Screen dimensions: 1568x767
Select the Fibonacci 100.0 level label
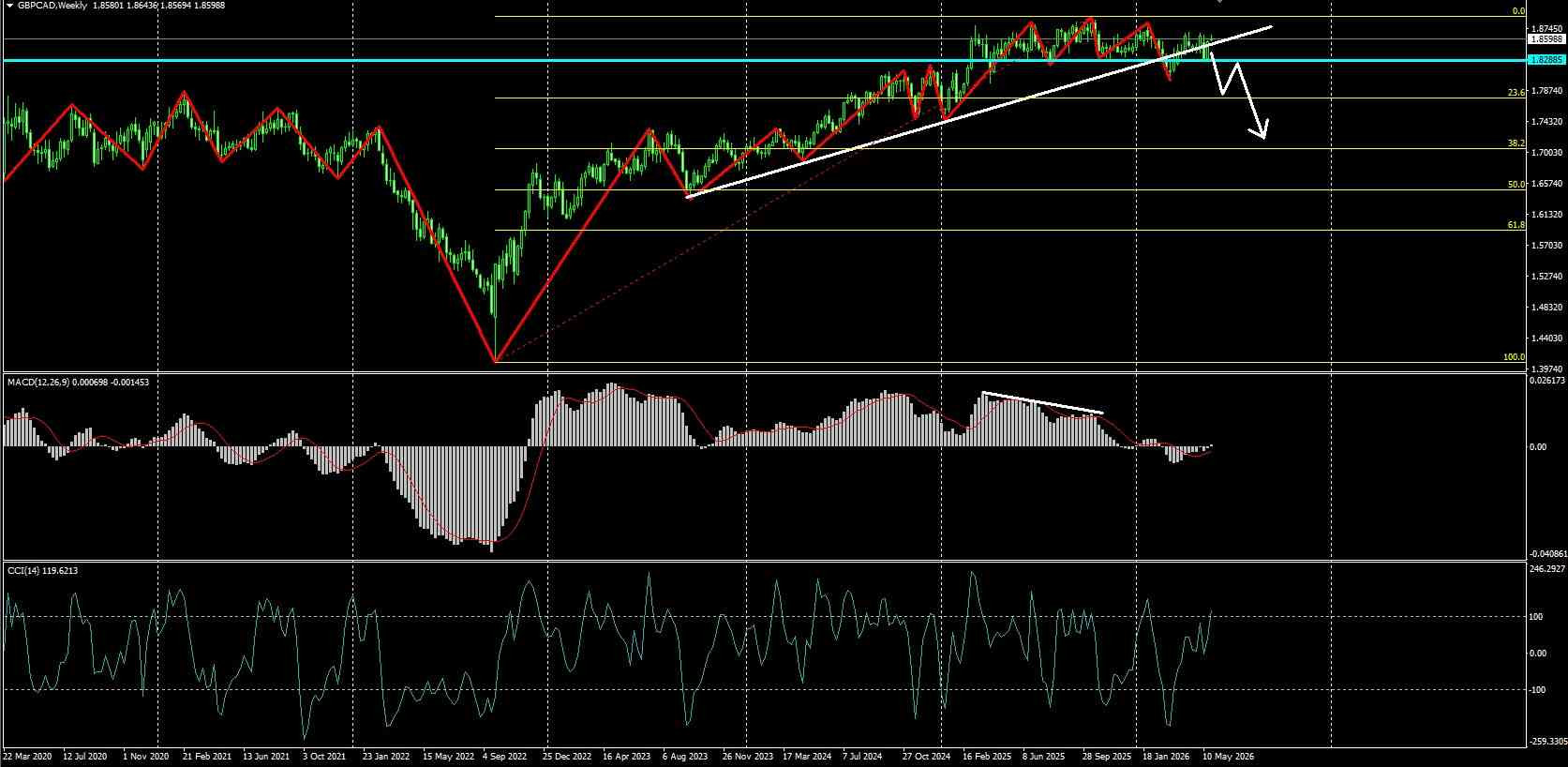point(1514,357)
